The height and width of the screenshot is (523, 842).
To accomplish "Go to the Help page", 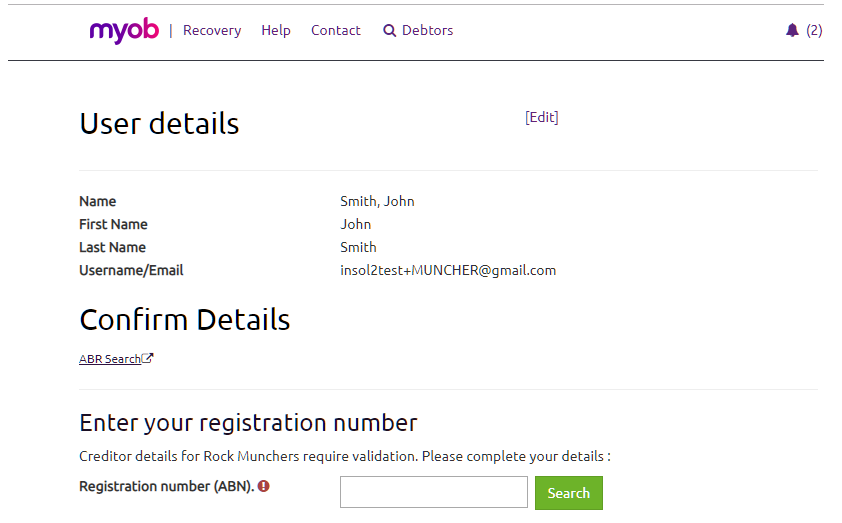I will point(276,31).
